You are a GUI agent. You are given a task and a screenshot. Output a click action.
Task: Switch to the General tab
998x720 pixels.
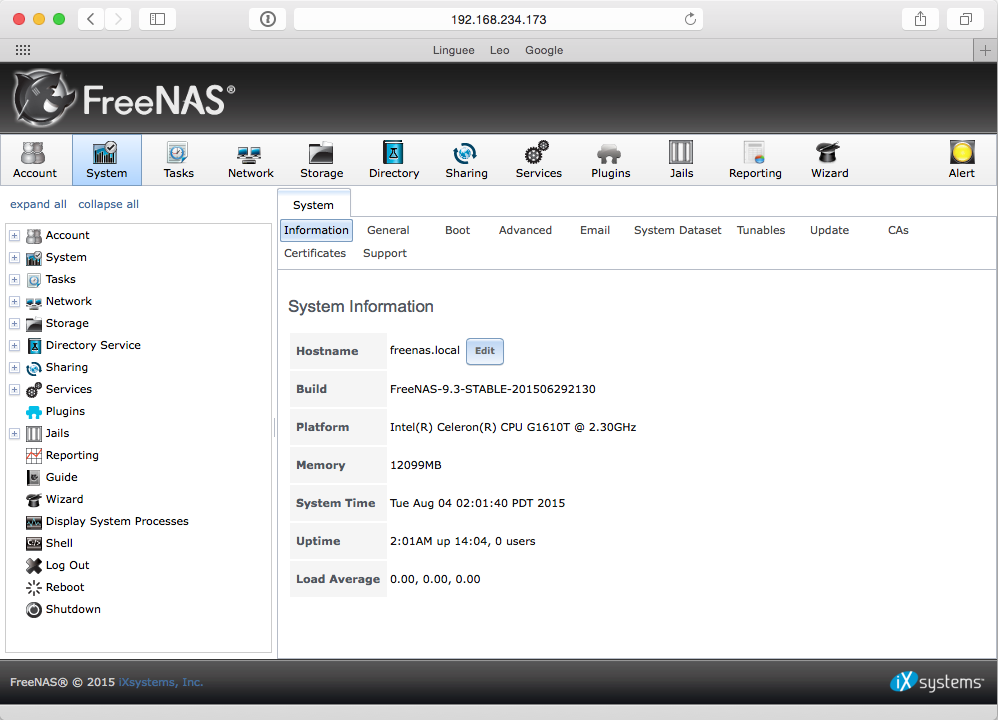tap(388, 230)
